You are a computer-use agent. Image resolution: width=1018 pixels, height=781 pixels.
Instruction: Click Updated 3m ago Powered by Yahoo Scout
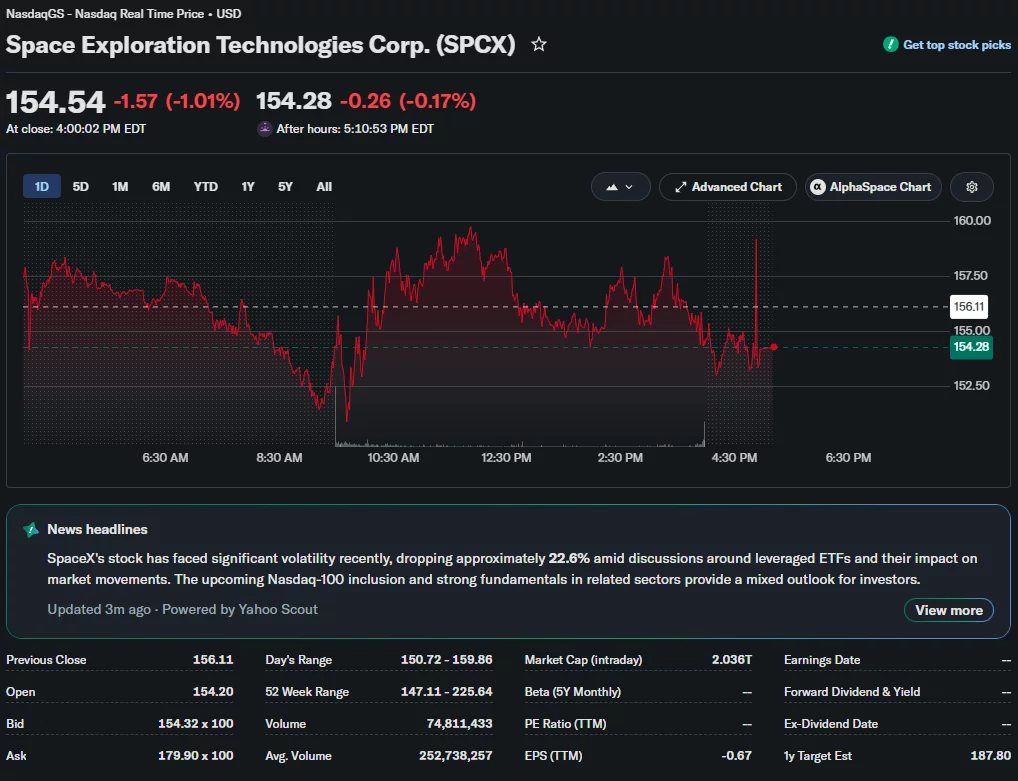pos(182,610)
